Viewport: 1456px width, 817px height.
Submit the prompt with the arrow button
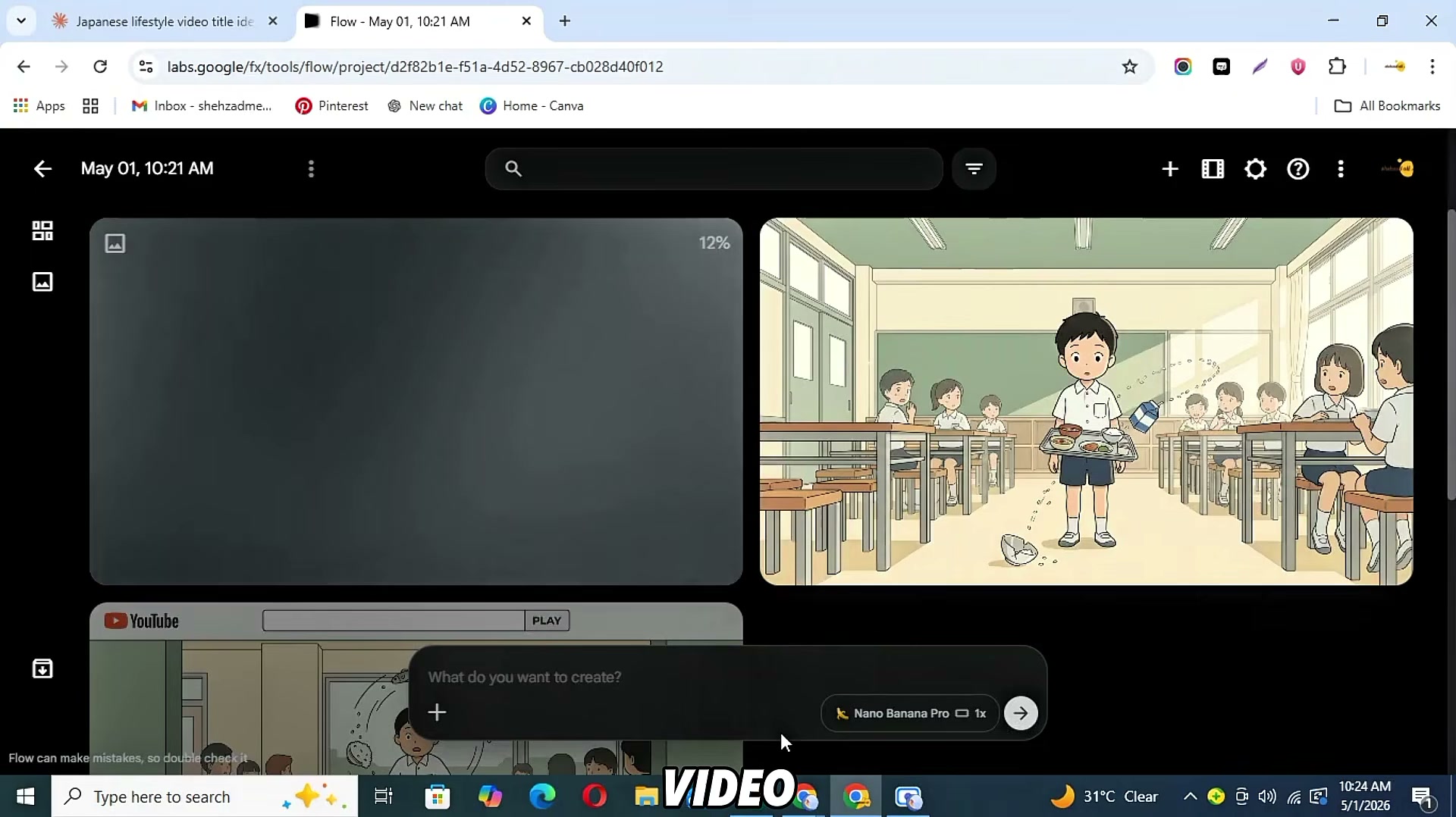pos(1021,713)
